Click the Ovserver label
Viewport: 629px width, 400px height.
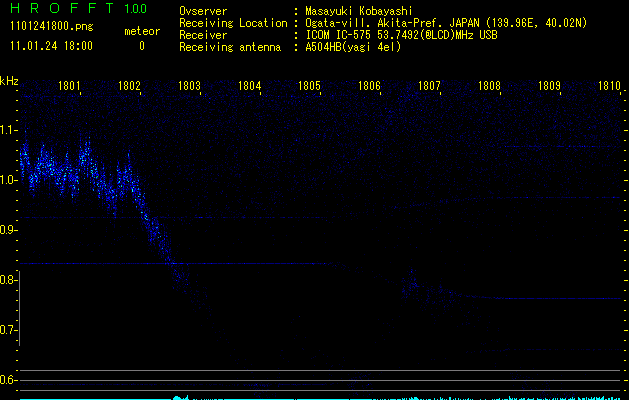[203, 11]
